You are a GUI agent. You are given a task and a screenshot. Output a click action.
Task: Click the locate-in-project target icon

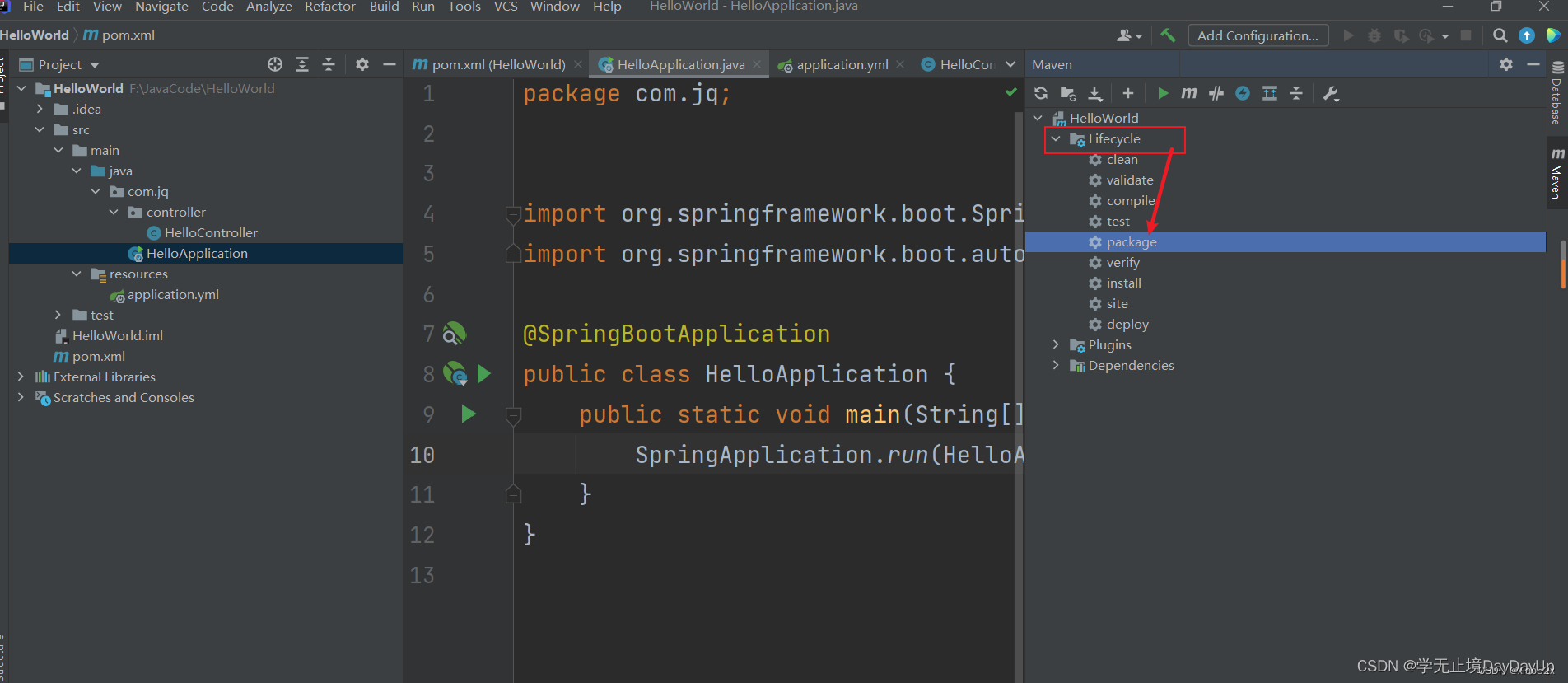coord(275,64)
